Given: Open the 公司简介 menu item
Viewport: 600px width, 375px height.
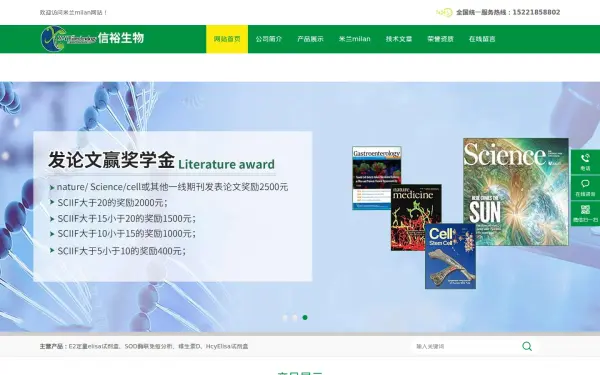Looking at the screenshot, I should pyautogui.click(x=269, y=39).
